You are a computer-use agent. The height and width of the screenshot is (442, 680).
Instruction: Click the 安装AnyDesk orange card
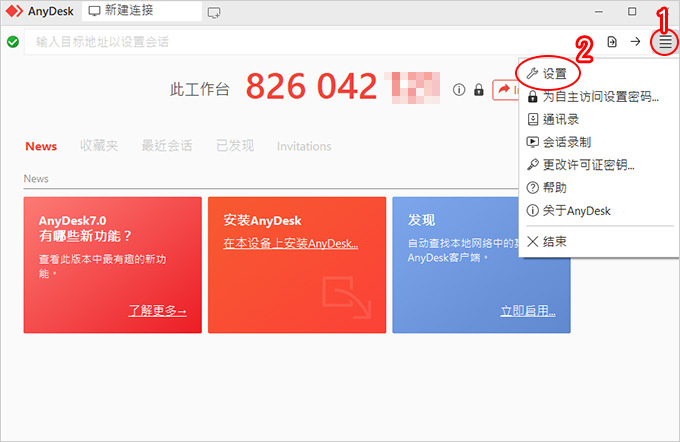(x=297, y=265)
